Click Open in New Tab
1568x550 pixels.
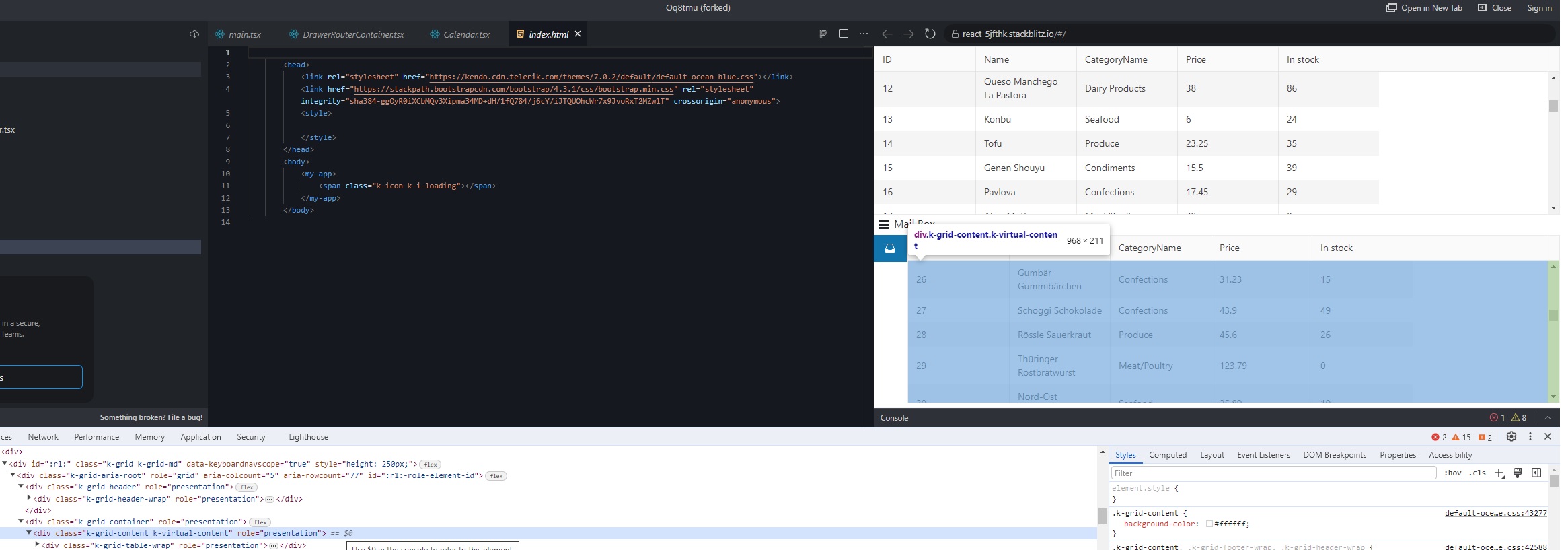[x=1424, y=8]
